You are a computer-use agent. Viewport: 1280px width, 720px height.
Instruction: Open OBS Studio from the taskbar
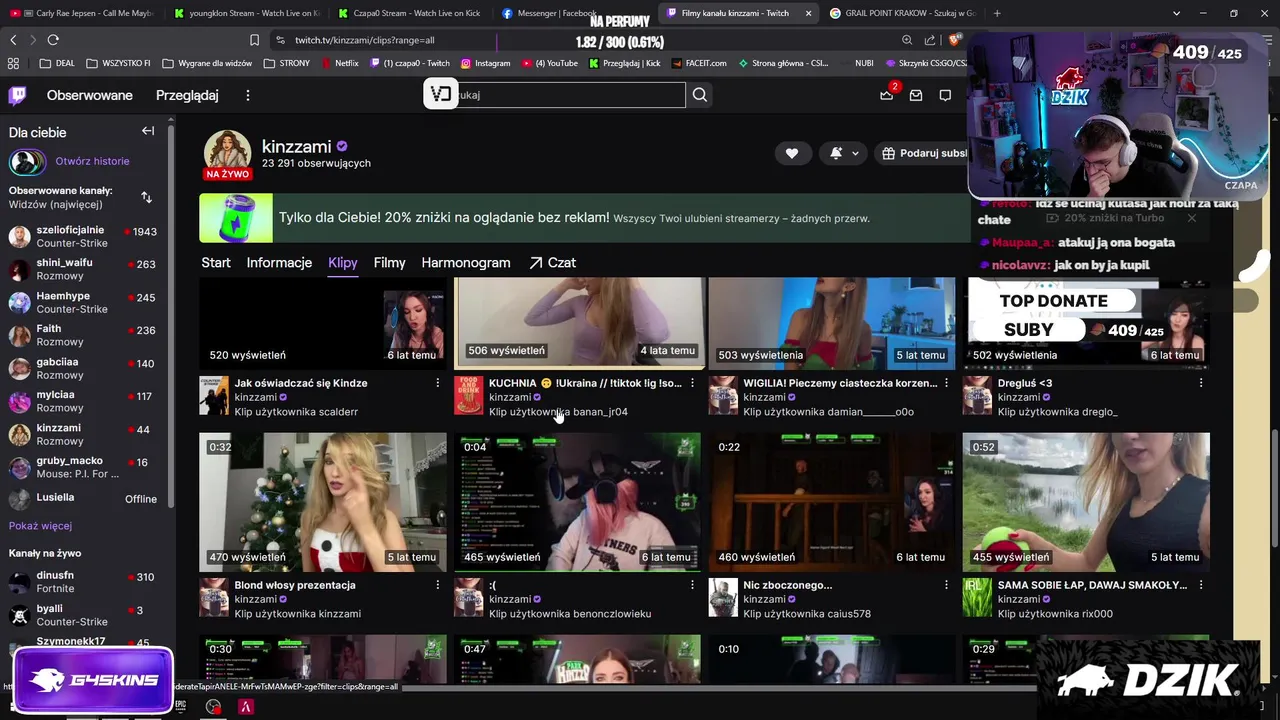(x=213, y=706)
